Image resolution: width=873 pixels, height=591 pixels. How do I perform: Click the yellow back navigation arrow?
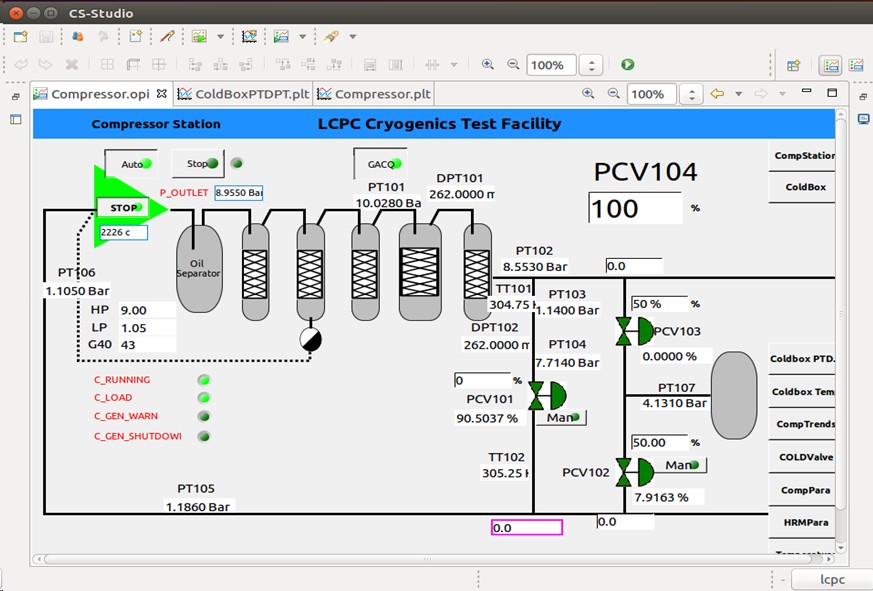[717, 94]
